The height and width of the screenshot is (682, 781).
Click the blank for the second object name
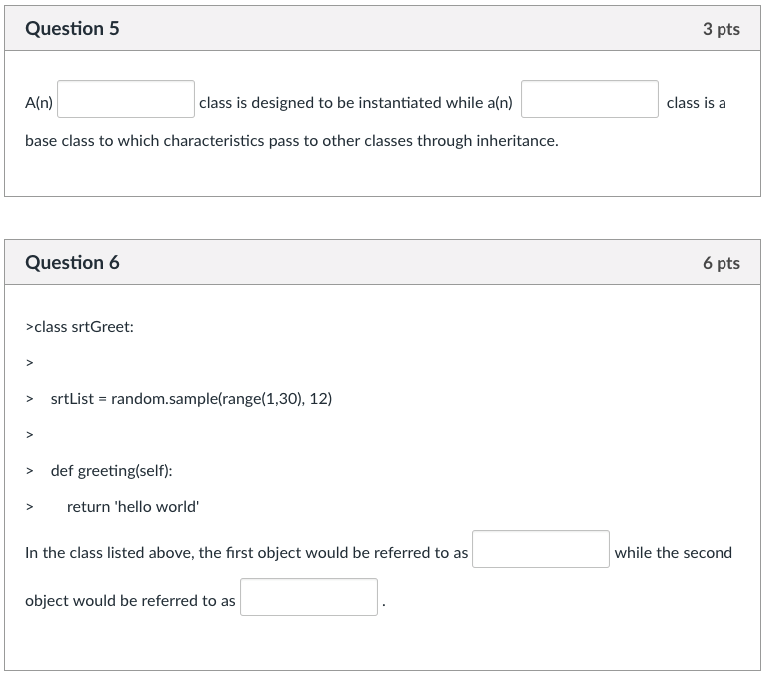308,597
